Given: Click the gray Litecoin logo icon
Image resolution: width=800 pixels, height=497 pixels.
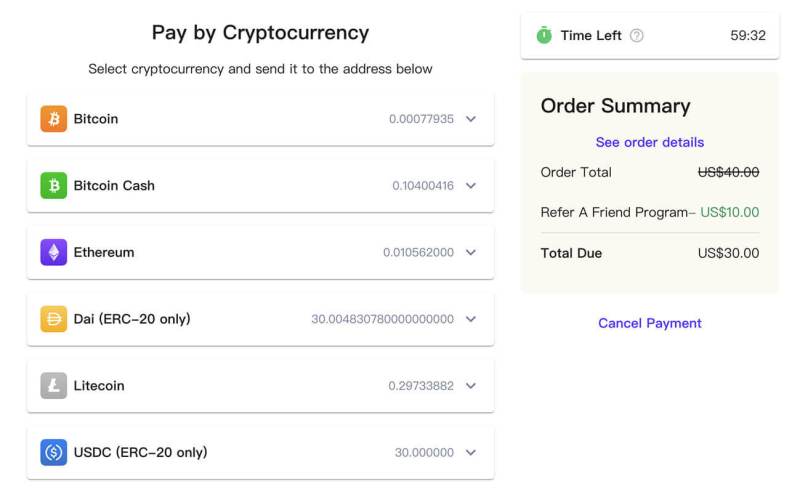Looking at the screenshot, I should (x=54, y=386).
